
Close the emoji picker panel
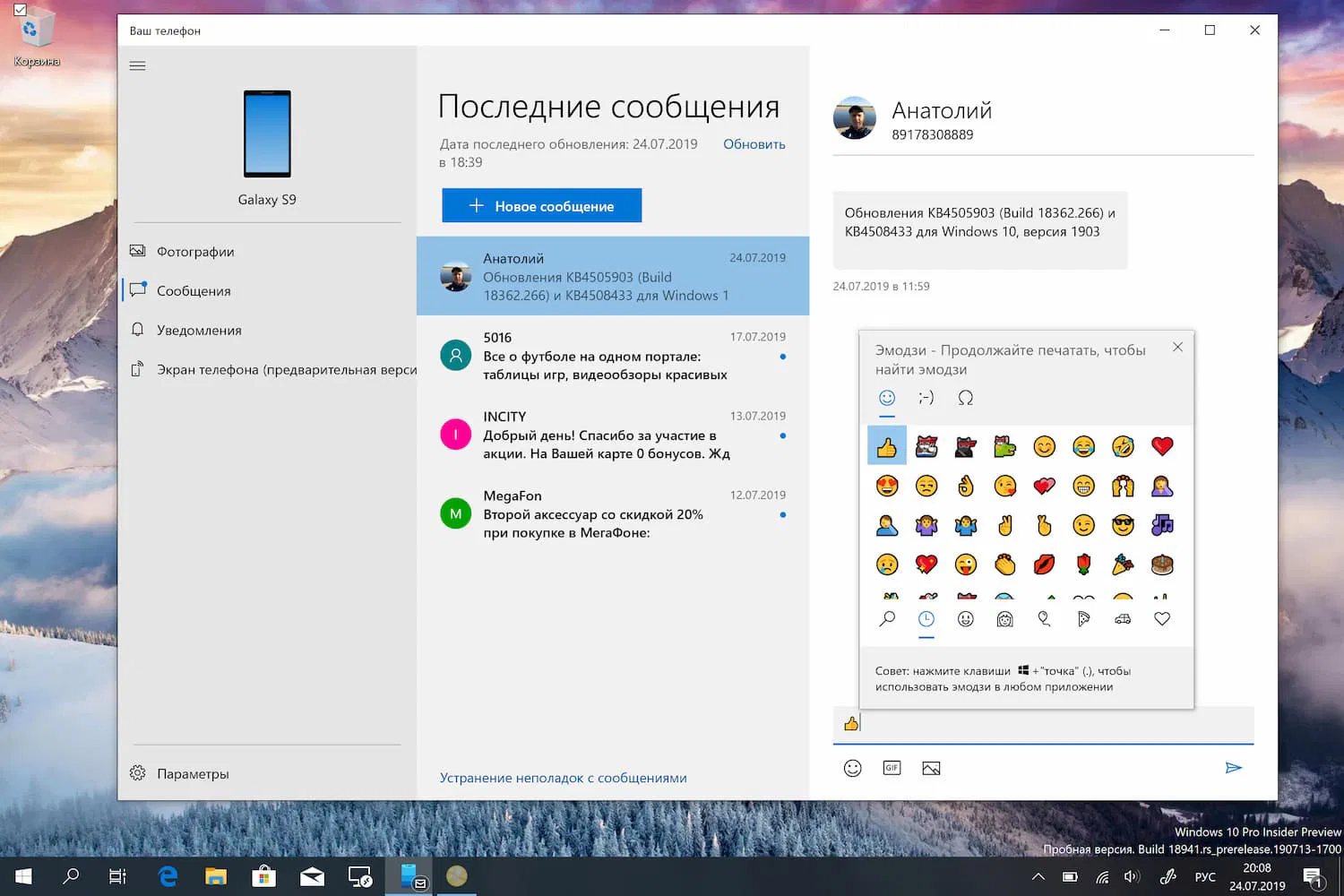1177,347
